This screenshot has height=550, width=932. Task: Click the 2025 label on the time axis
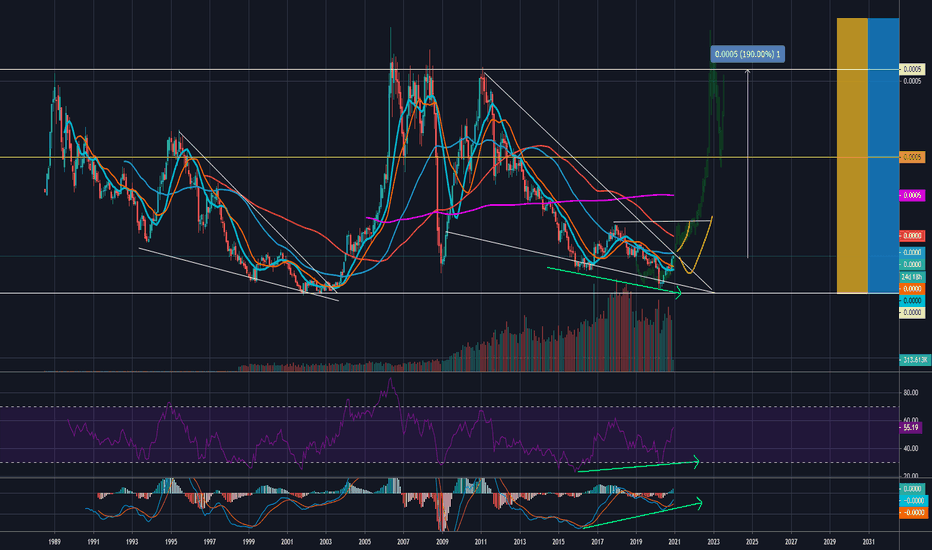(x=752, y=542)
